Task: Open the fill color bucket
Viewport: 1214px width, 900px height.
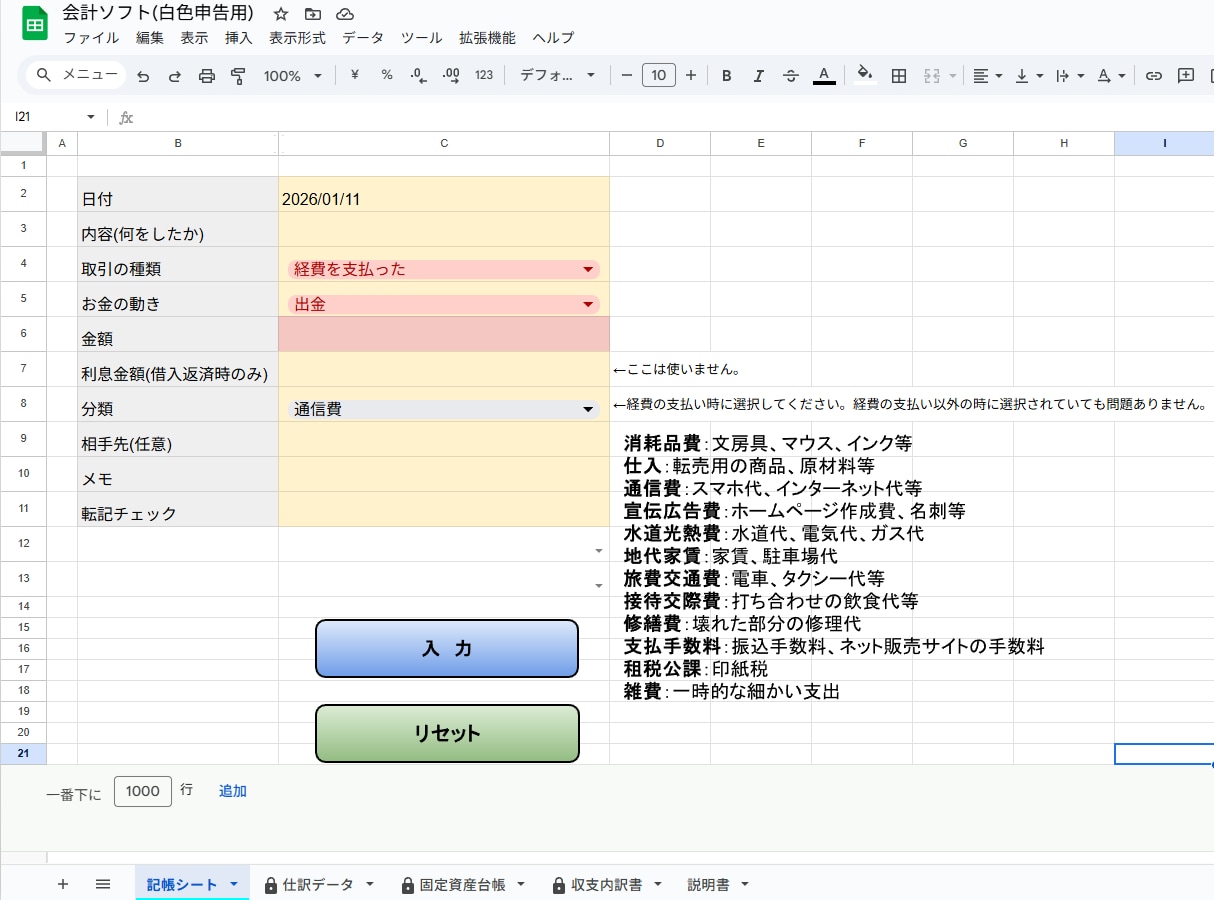Action: (865, 75)
